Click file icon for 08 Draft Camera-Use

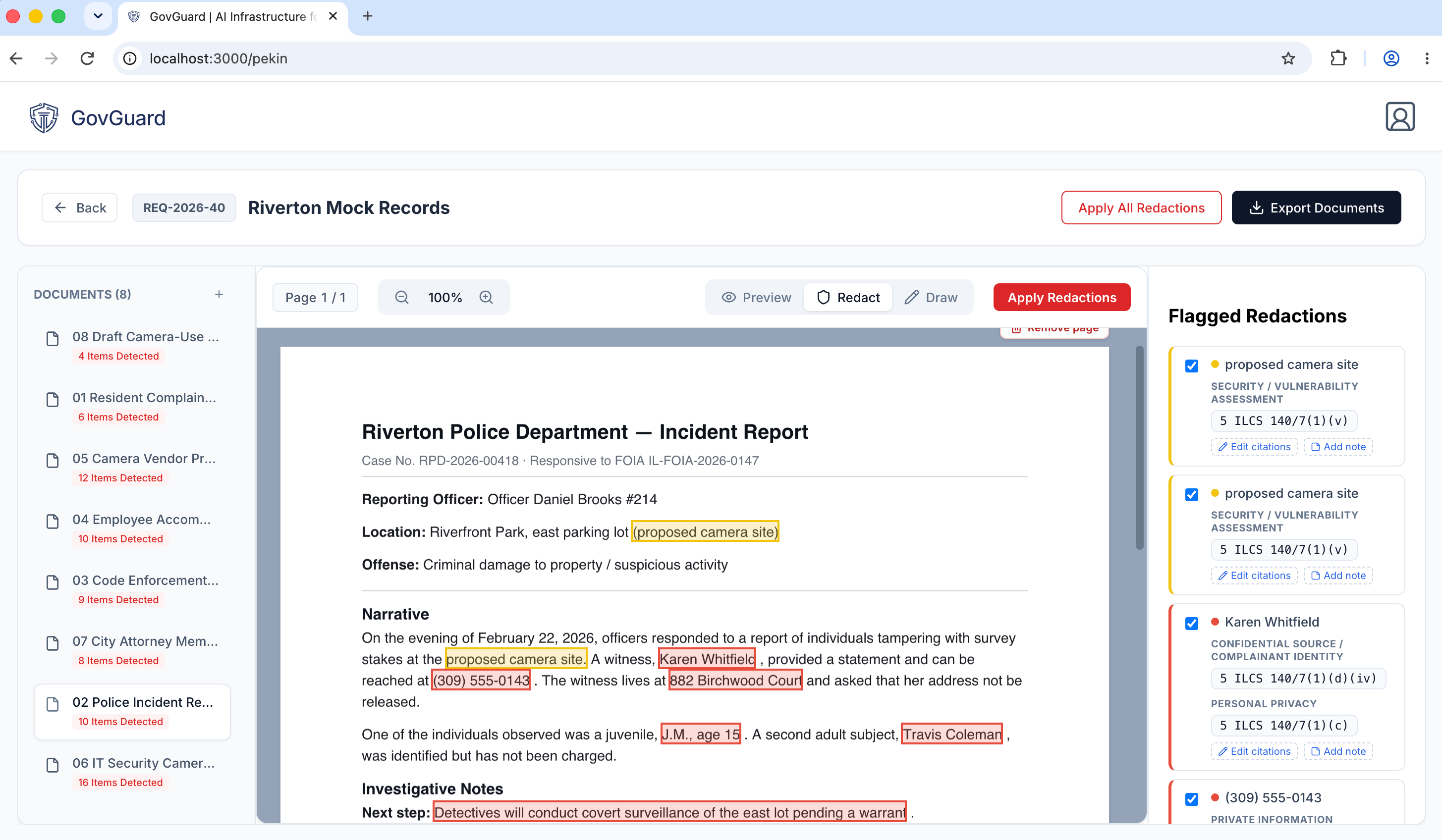point(52,338)
